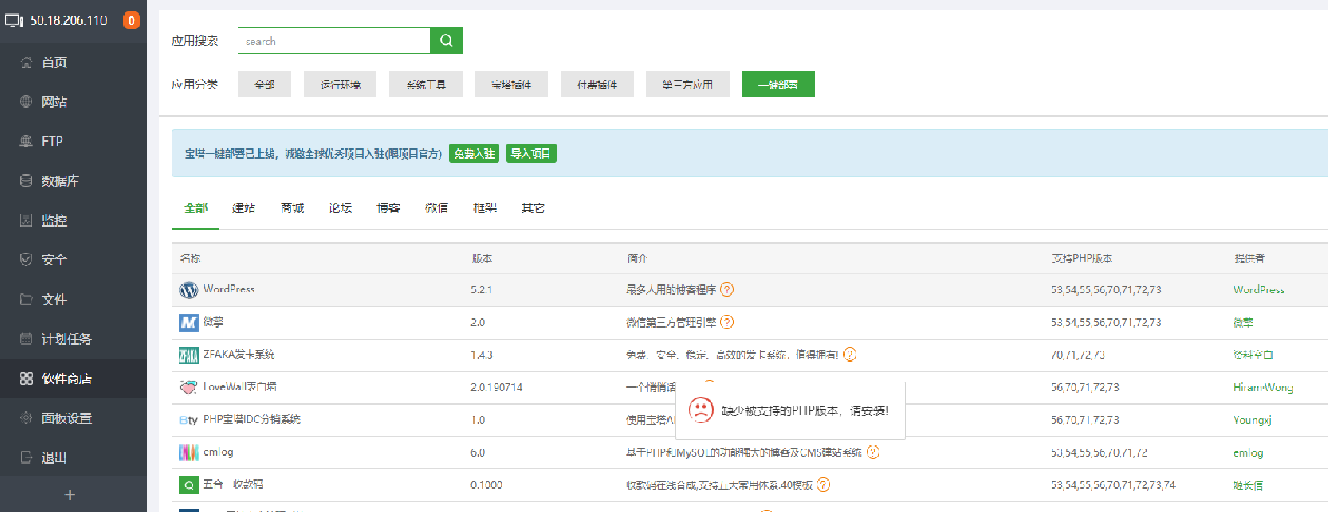
Task: Click the version 5.2.1 cell
Action: 483,289
